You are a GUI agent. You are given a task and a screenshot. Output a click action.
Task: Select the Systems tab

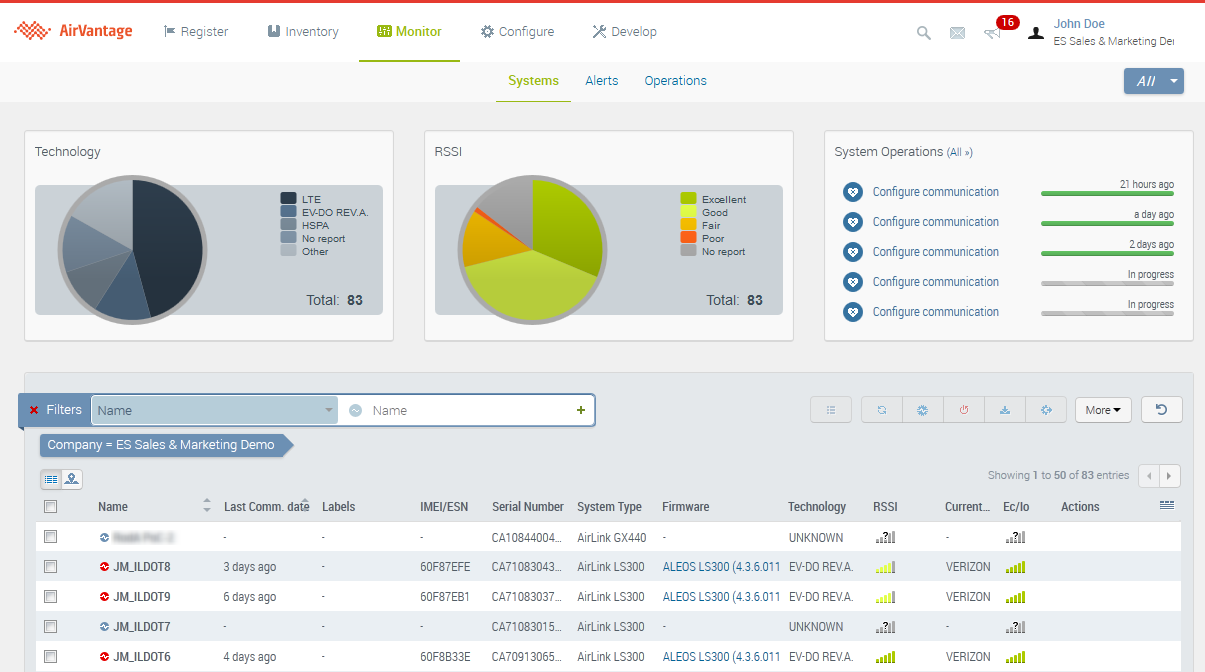pos(533,81)
